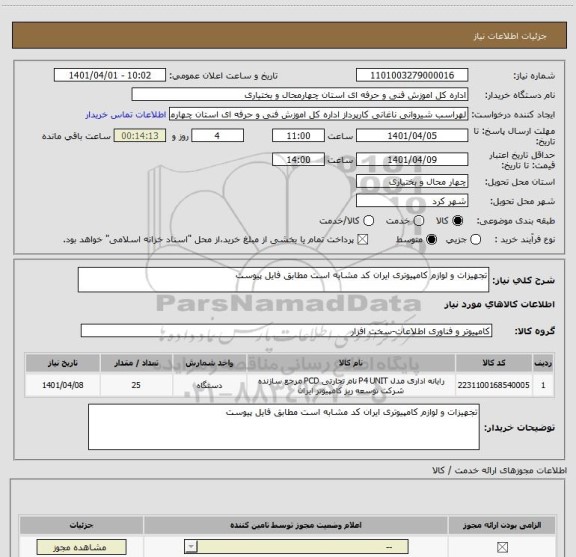576x557 pixels.
Task: Toggle the Islamic treasury payment checkbox
Action: pyautogui.click(x=363, y=240)
